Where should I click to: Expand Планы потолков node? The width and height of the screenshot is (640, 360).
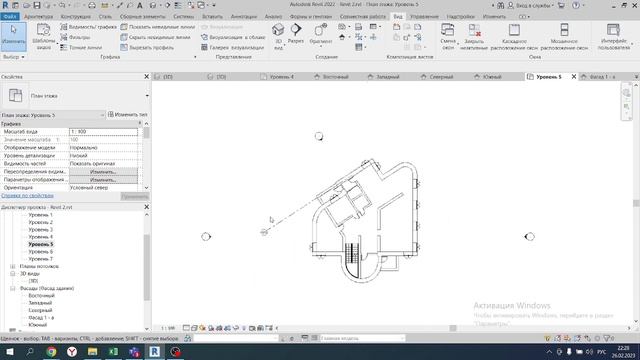pos(13,266)
